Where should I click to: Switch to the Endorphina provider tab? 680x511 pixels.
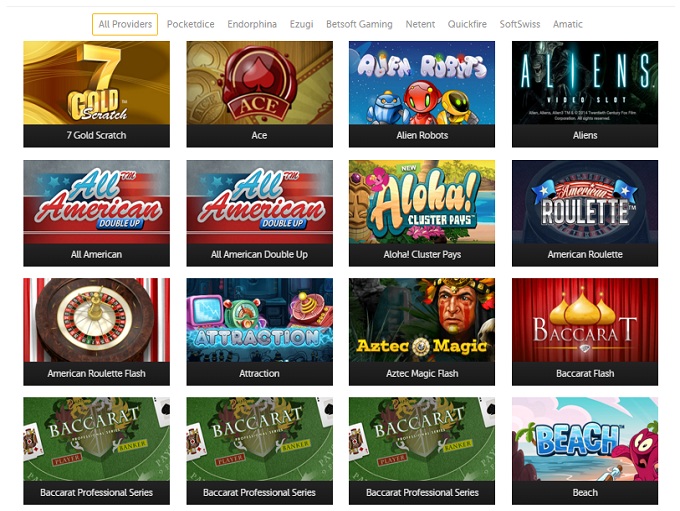[252, 24]
